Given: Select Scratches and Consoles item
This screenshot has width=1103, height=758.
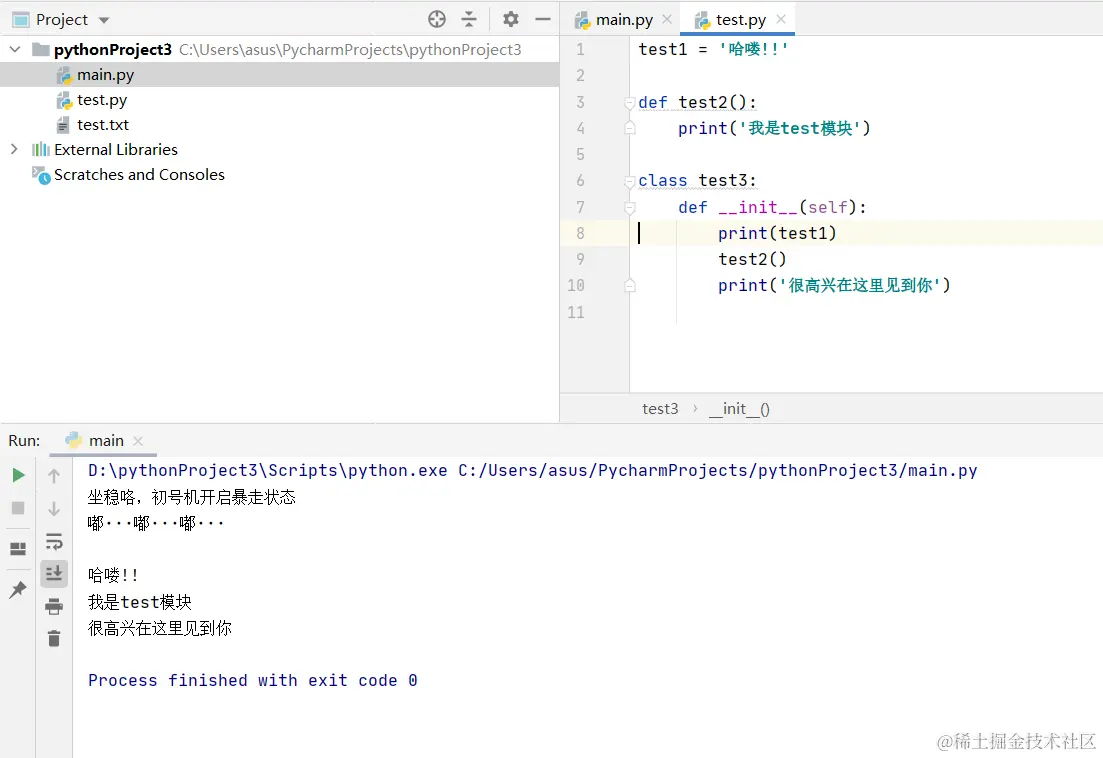Looking at the screenshot, I should tap(139, 174).
